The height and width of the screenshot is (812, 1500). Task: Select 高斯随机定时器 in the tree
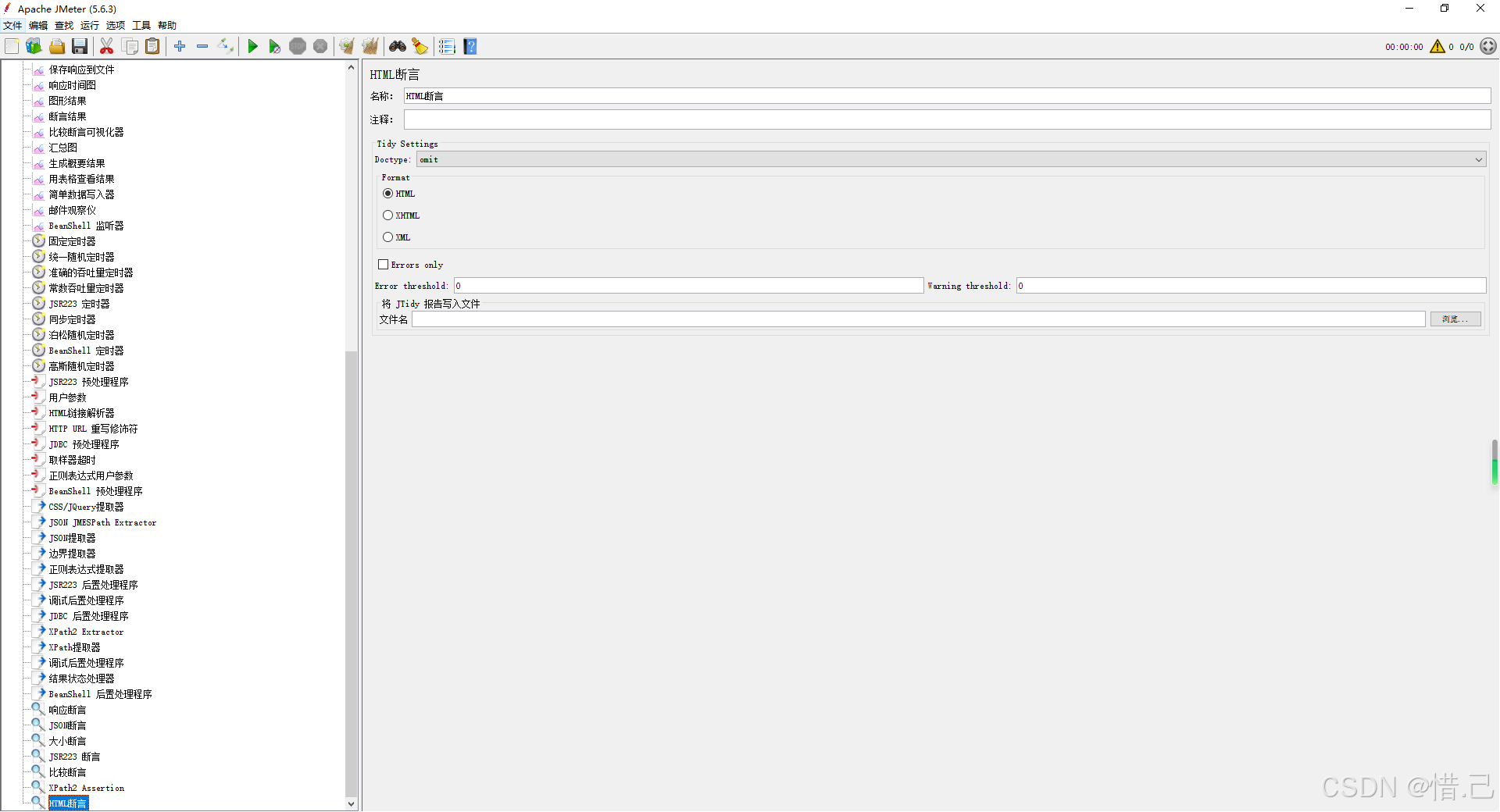pyautogui.click(x=81, y=366)
